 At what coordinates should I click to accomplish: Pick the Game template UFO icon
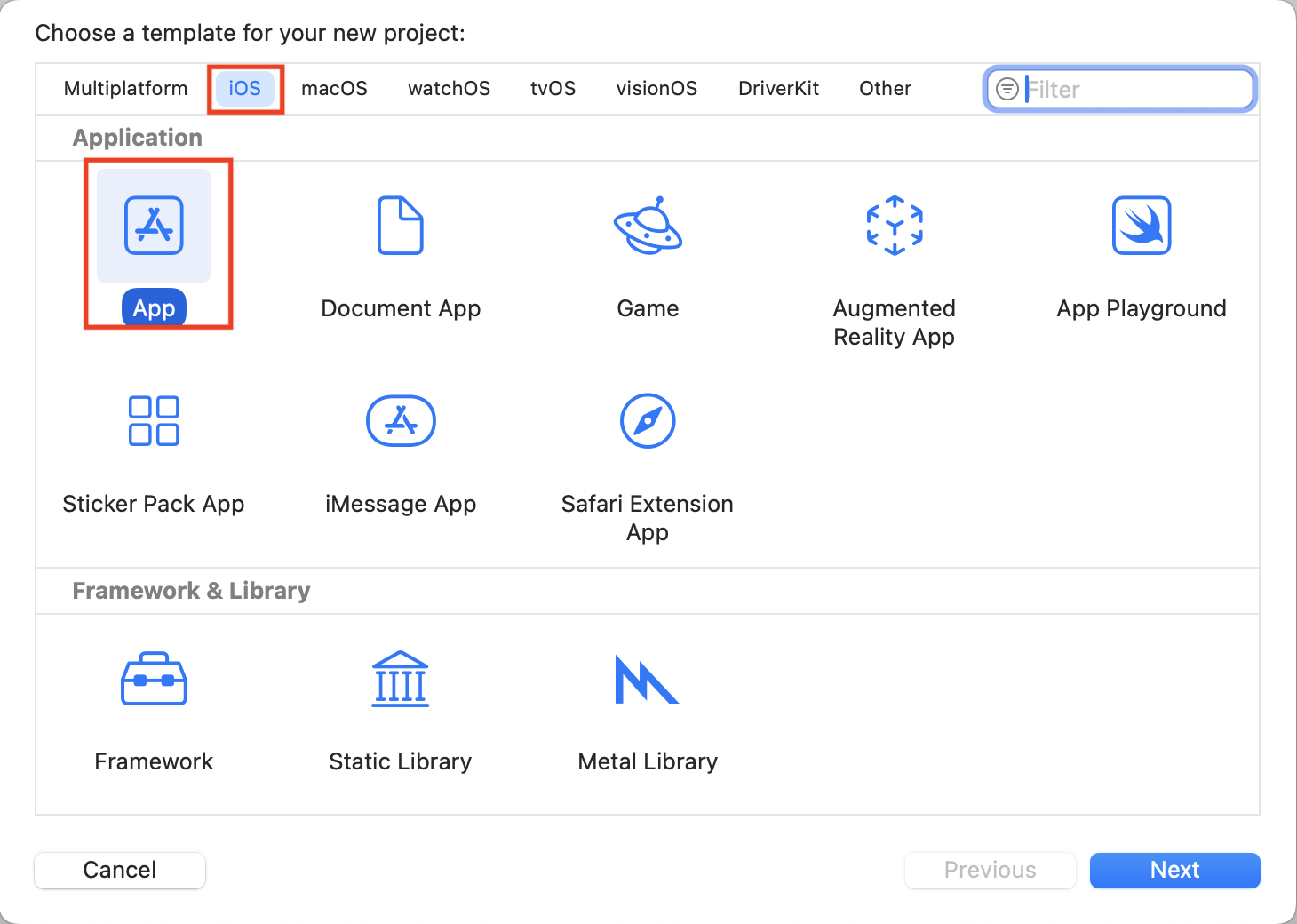click(648, 225)
